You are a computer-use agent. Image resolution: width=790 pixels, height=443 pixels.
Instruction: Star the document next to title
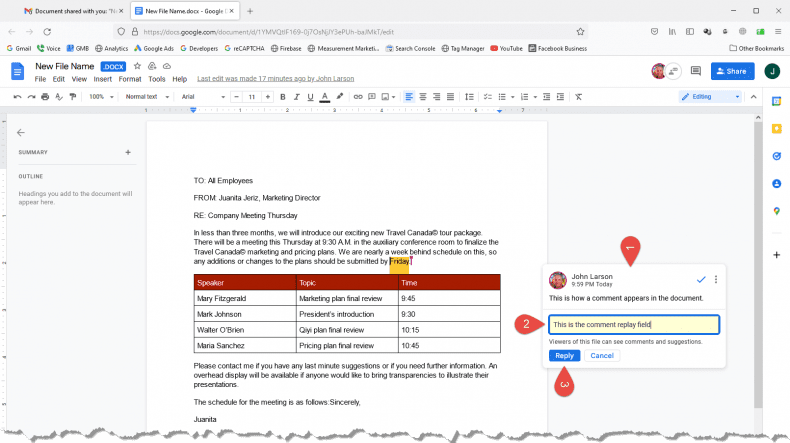pos(137,66)
